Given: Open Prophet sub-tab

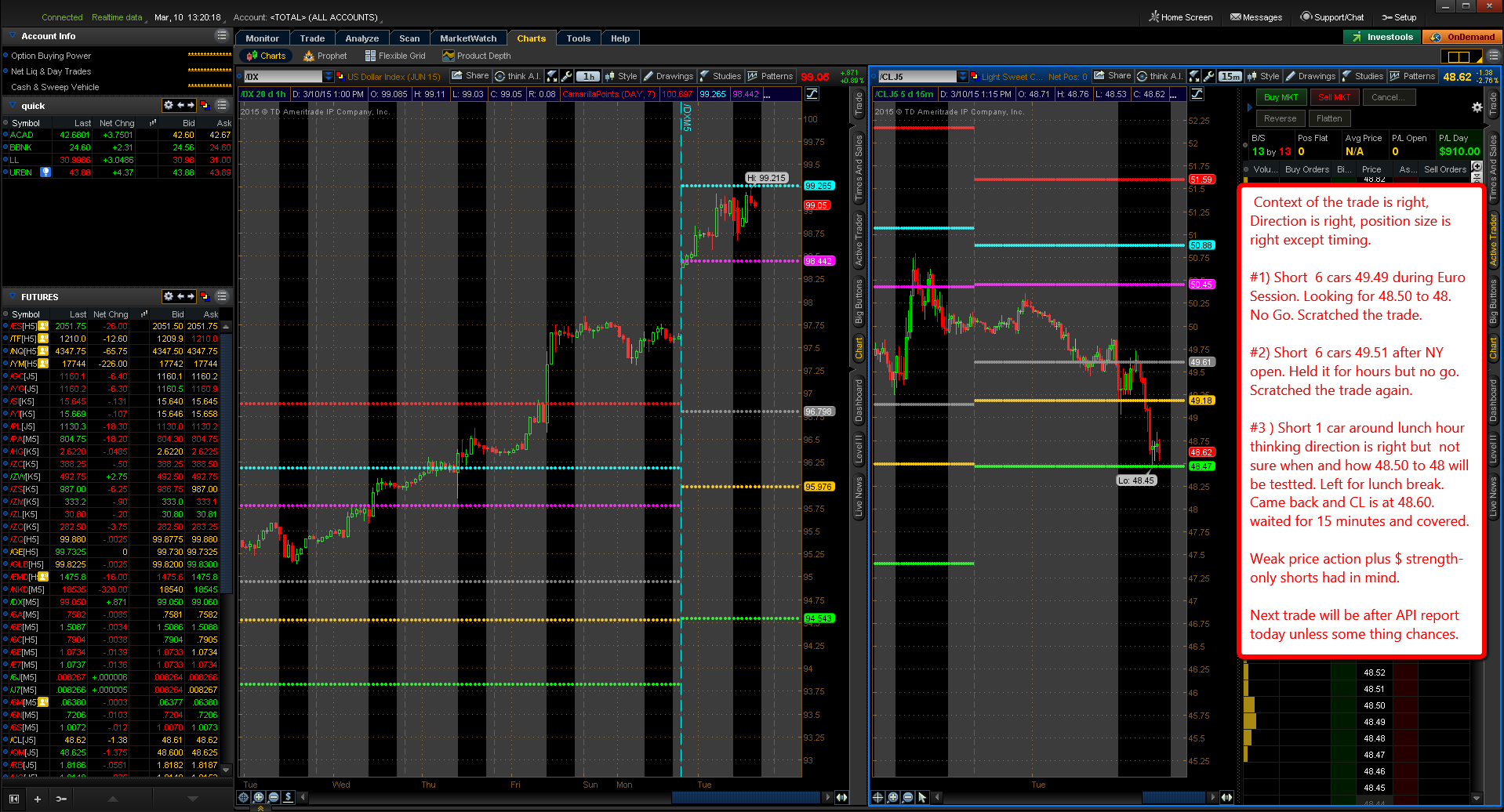Looking at the screenshot, I should [325, 56].
